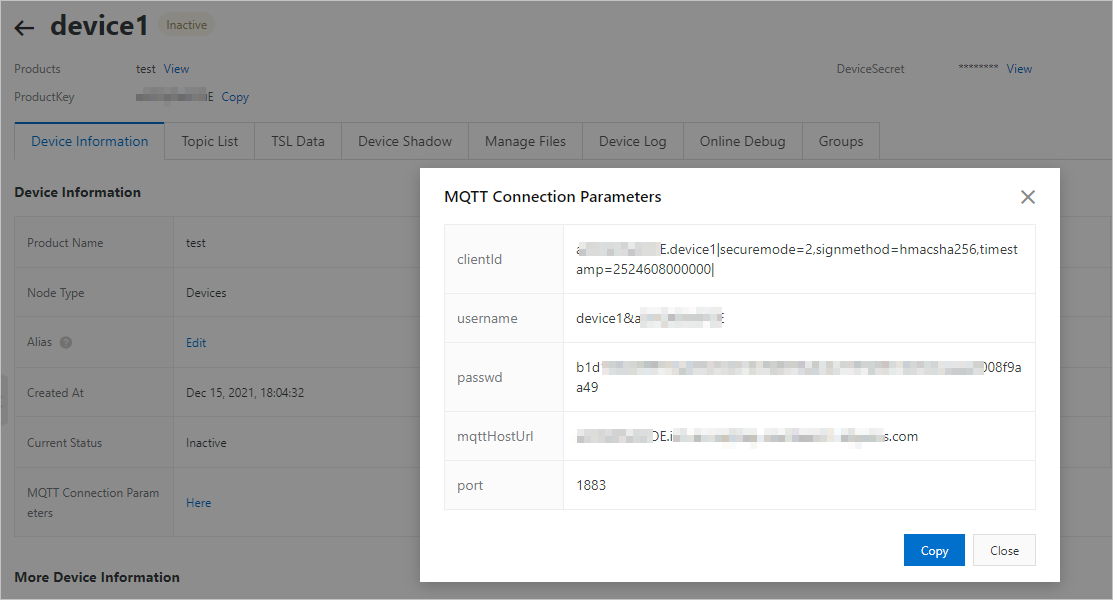
Task: Click the back arrow next to device1
Action: pyautogui.click(x=24, y=27)
